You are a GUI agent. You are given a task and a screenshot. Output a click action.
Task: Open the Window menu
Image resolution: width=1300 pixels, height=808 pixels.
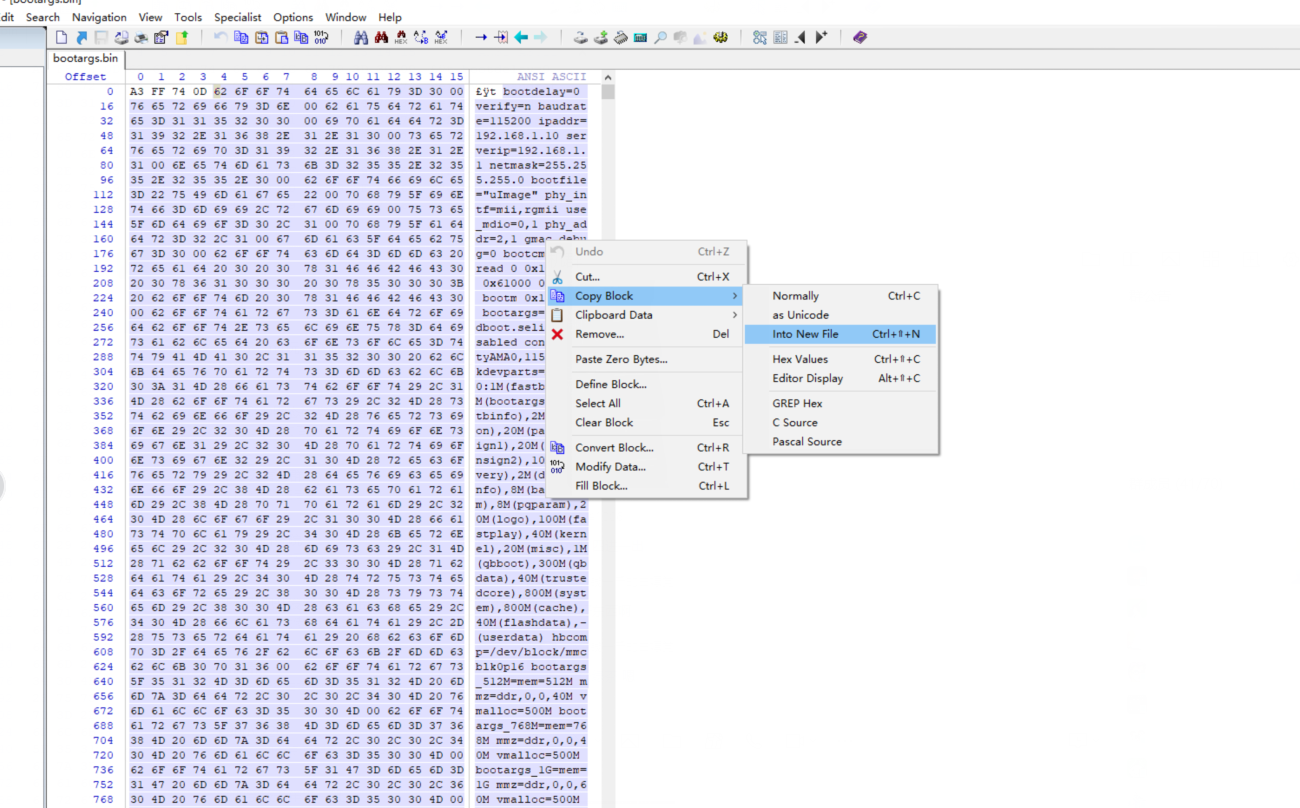tap(346, 17)
